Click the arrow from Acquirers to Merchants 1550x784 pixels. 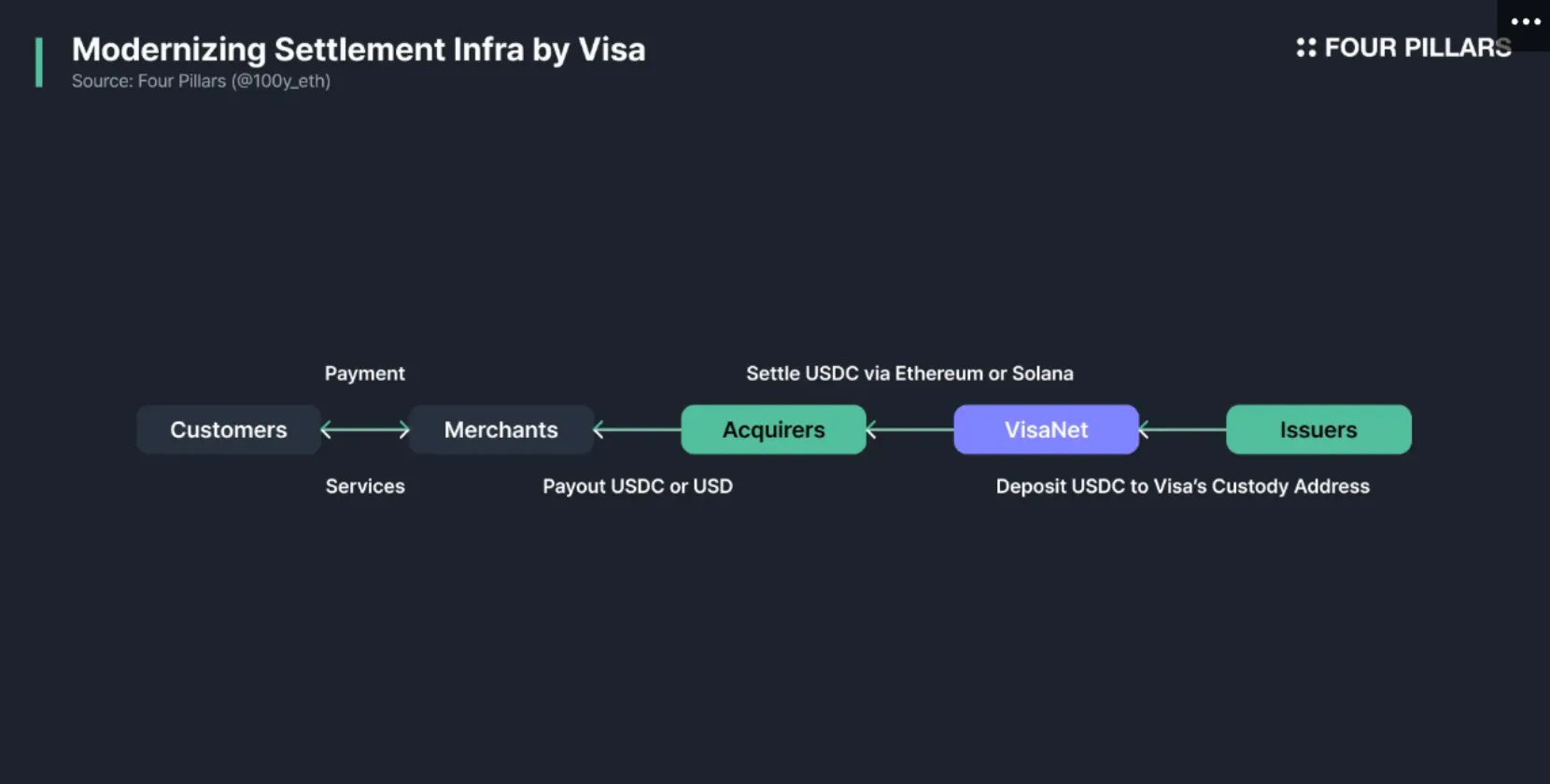click(x=637, y=429)
